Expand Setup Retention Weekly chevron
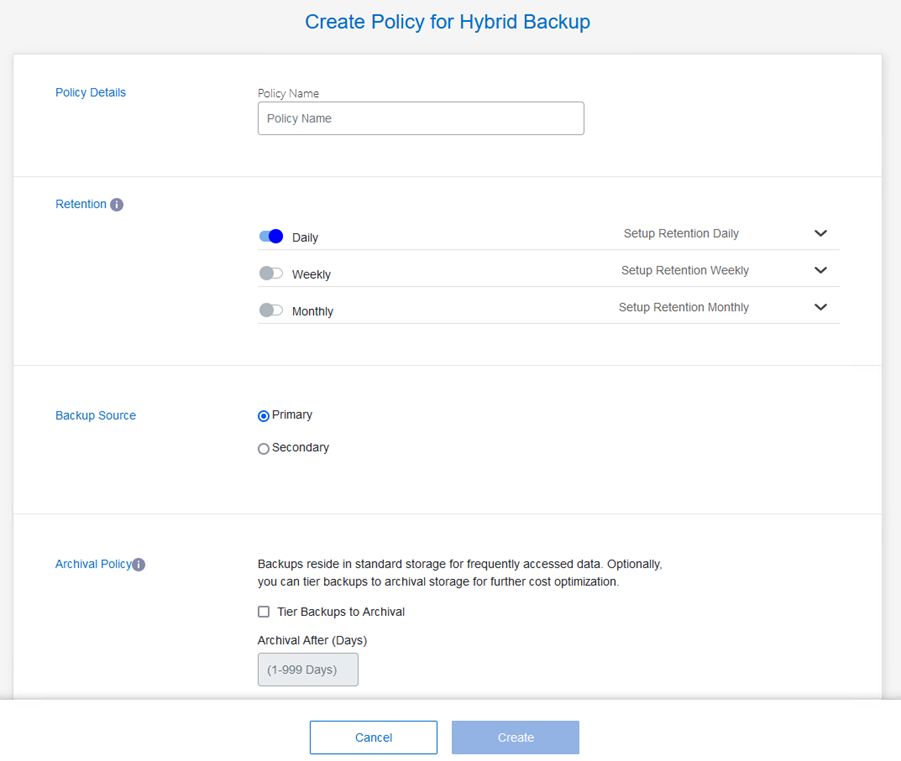The height and width of the screenshot is (761, 901). click(820, 271)
